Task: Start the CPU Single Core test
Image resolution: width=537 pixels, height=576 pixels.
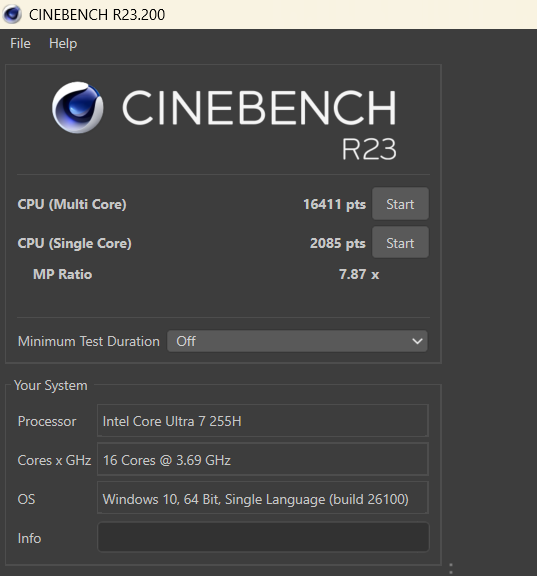Action: tap(400, 242)
